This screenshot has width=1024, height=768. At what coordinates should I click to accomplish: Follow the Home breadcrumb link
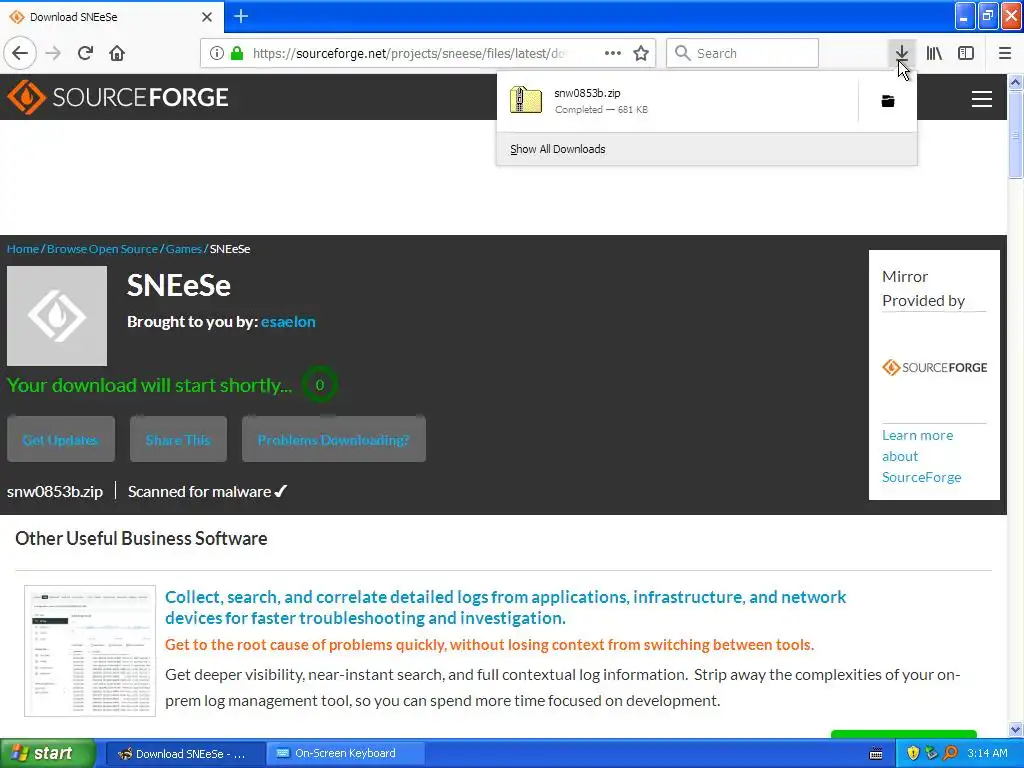(23, 249)
